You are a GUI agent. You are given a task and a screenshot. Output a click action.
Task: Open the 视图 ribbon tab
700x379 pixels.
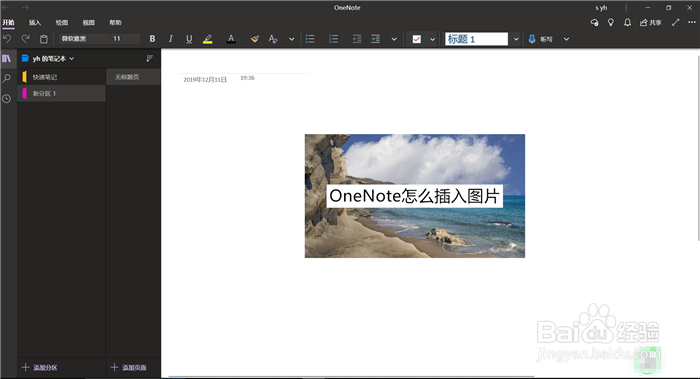(88, 22)
